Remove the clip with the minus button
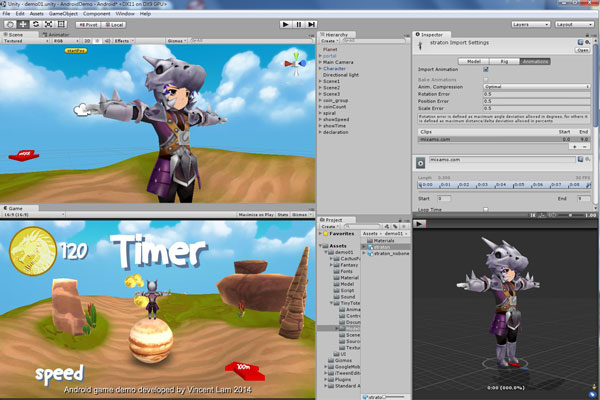 (x=585, y=147)
